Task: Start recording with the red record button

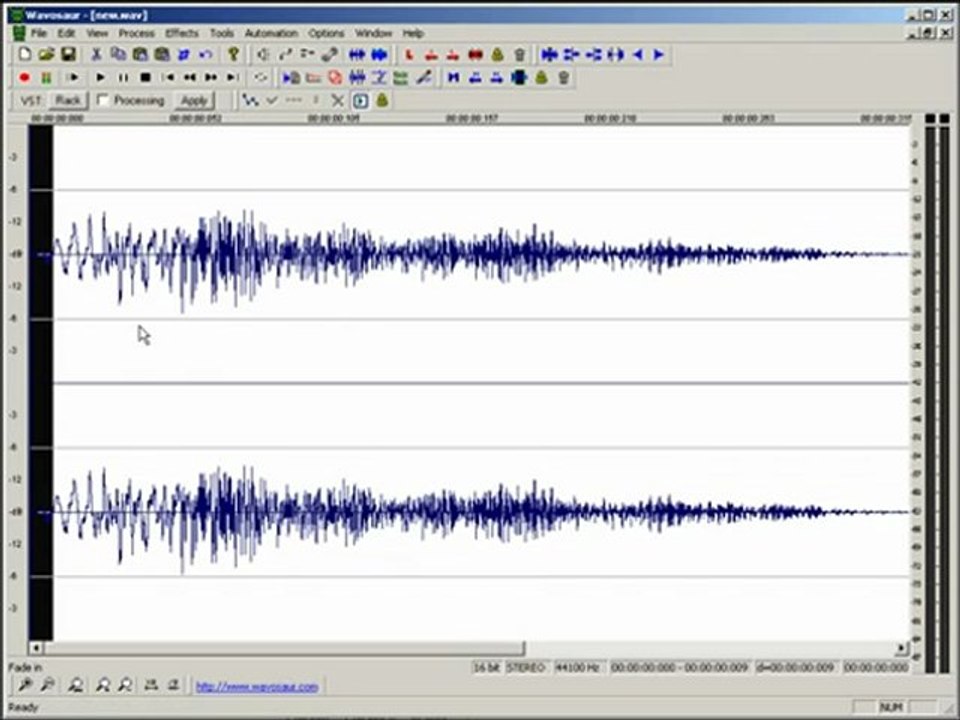Action: click(24, 78)
